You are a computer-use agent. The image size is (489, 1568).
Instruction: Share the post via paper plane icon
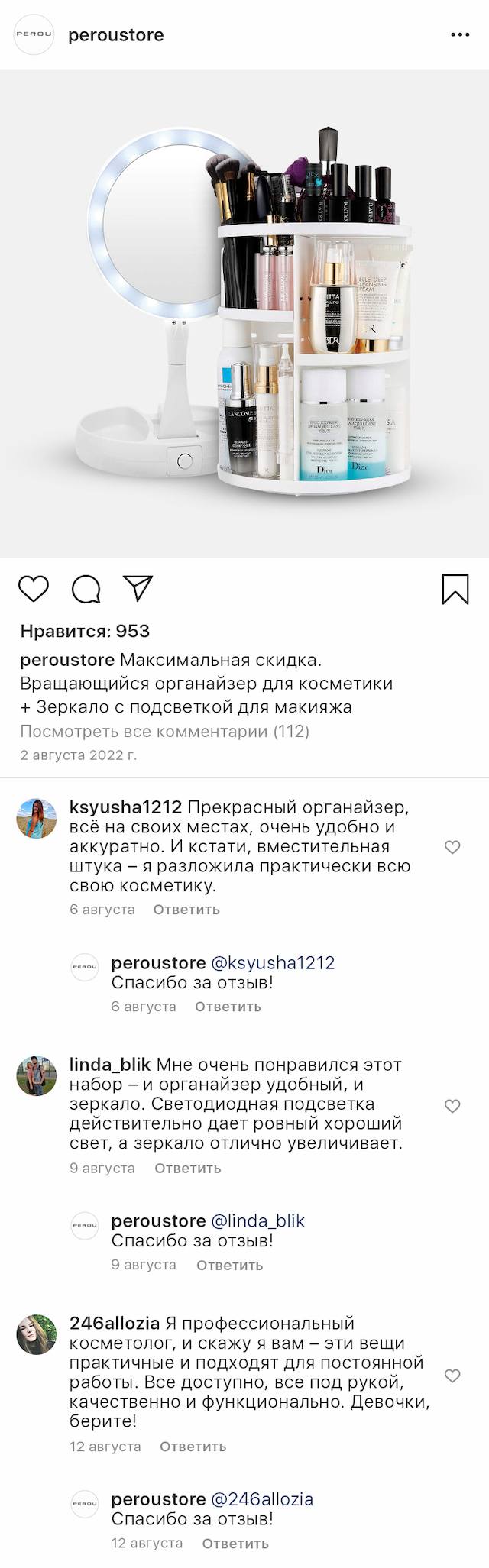[138, 588]
